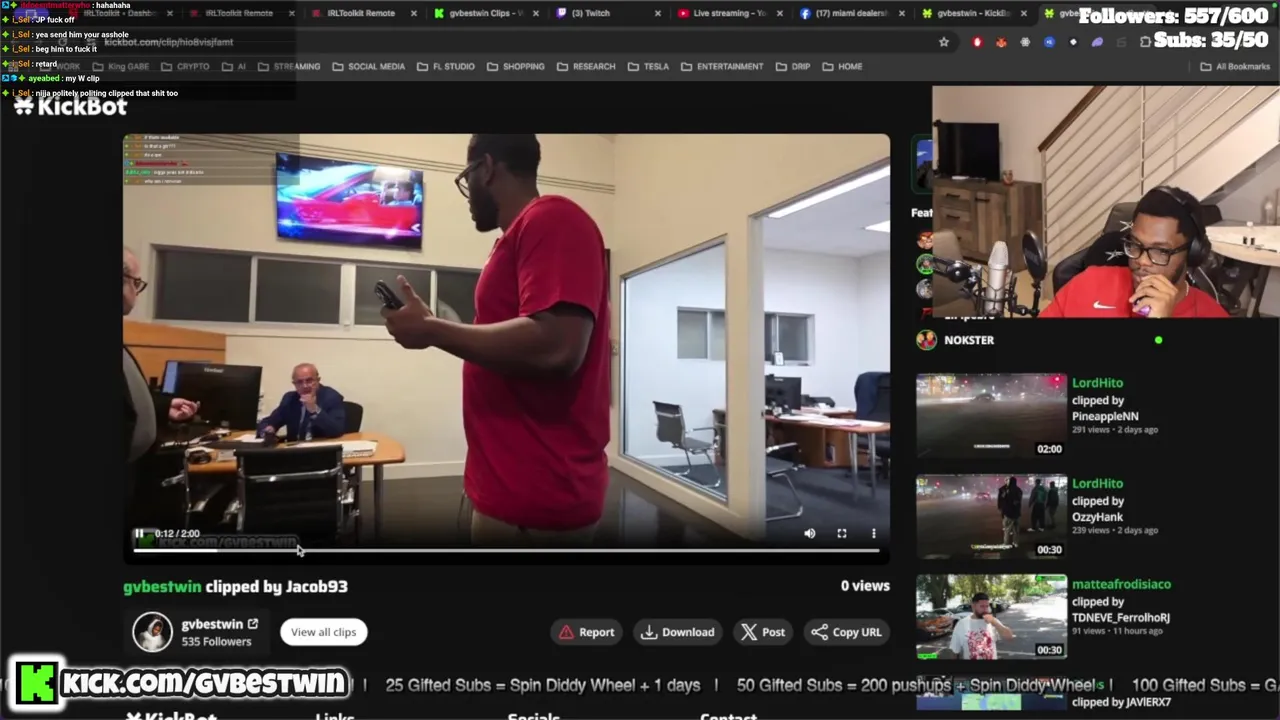Bookmark this page with the star icon
The height and width of the screenshot is (720, 1280).
pos(943,42)
